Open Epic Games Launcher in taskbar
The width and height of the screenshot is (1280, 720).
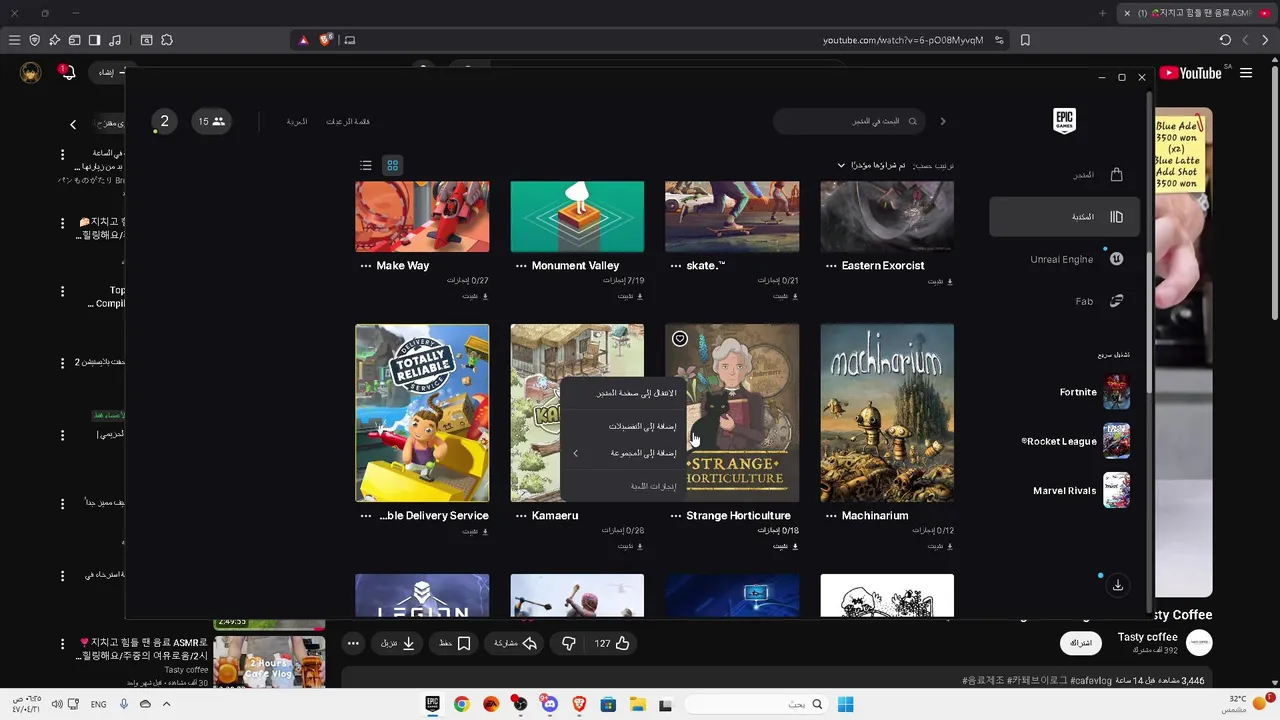tap(433, 704)
